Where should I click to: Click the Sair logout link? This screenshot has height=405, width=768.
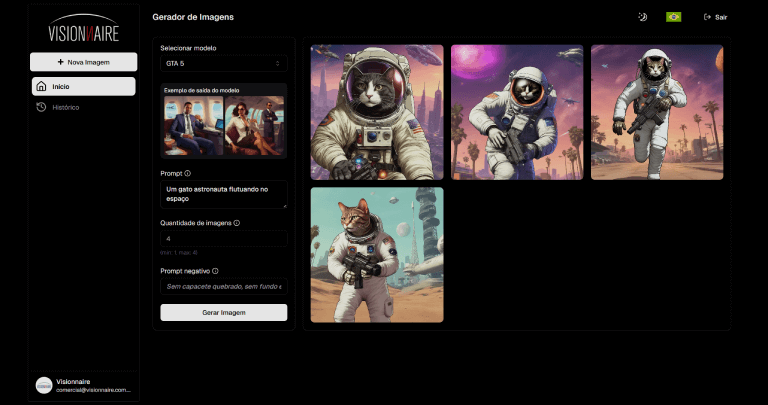[x=716, y=17]
